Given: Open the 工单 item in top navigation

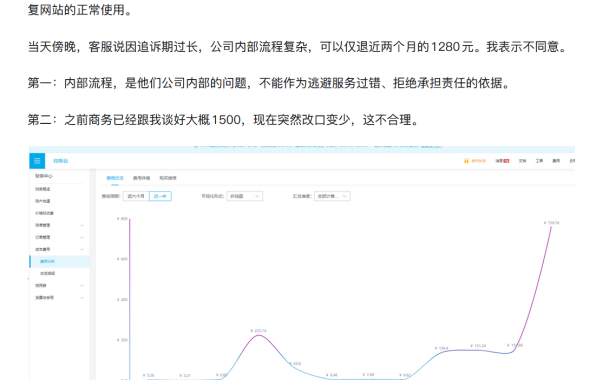Looking at the screenshot, I should coord(539,161).
